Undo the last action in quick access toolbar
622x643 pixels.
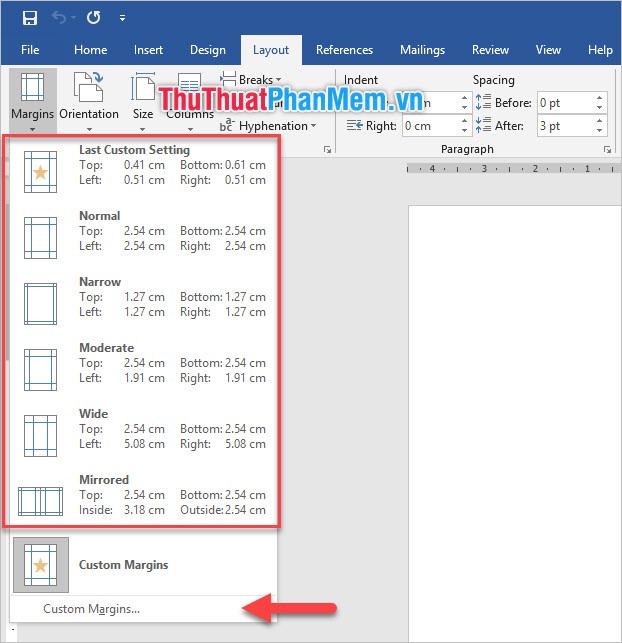point(59,18)
